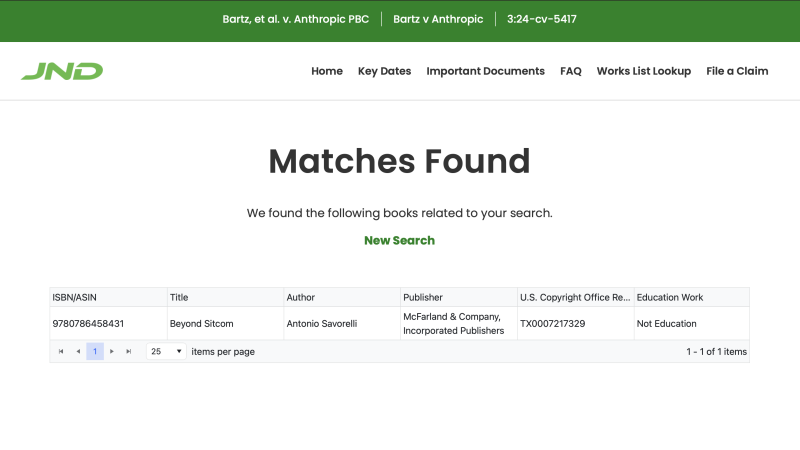
Task: Open Important Documents page
Action: [x=486, y=71]
